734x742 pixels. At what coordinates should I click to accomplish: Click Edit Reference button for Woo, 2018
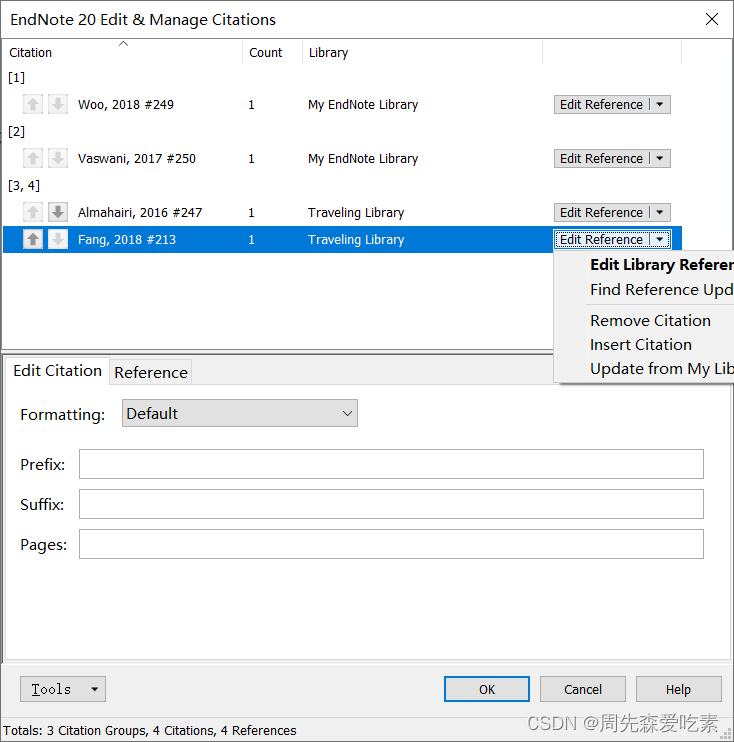(601, 105)
